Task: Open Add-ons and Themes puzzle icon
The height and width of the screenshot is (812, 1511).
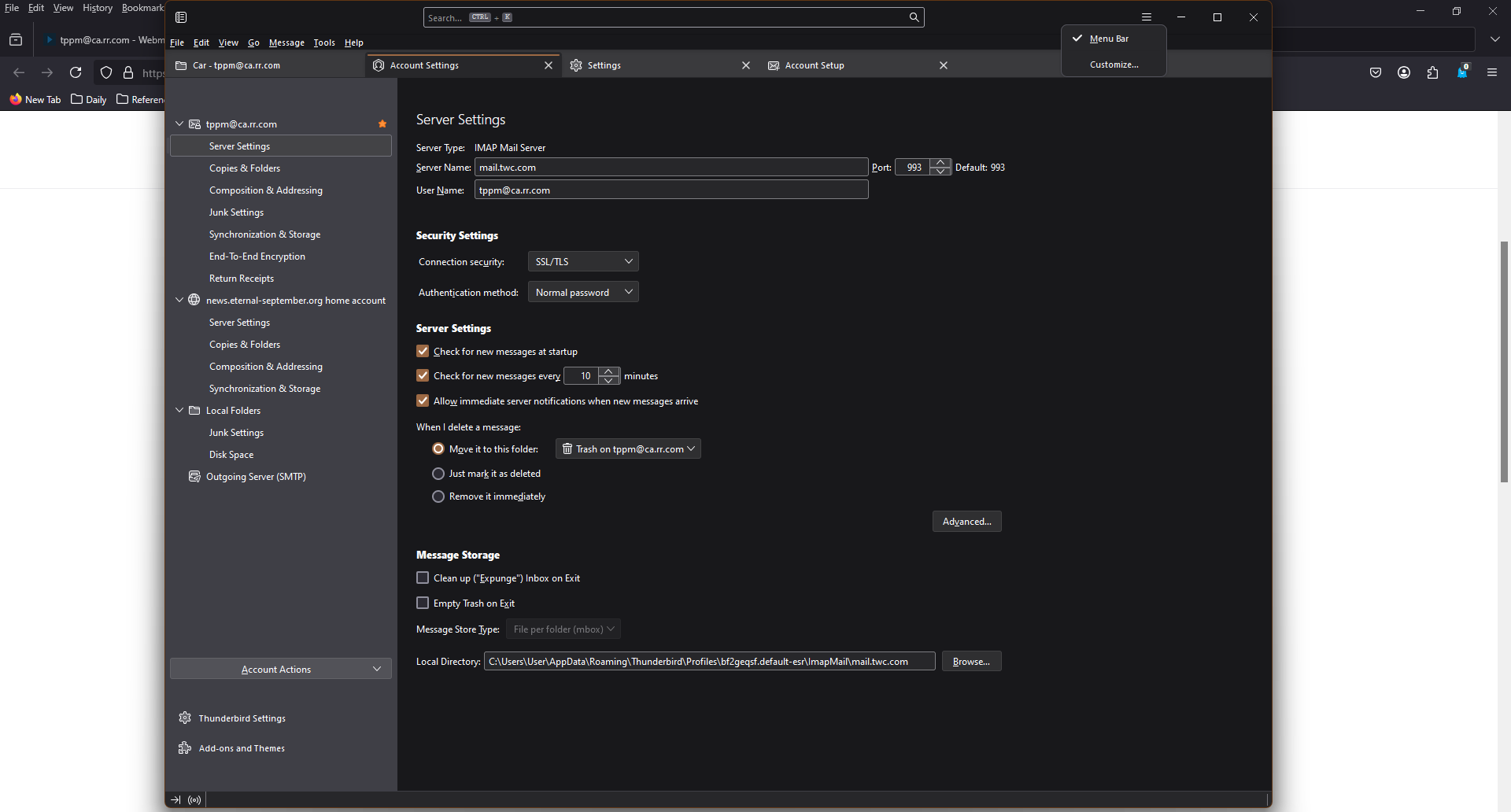Action: (x=185, y=747)
